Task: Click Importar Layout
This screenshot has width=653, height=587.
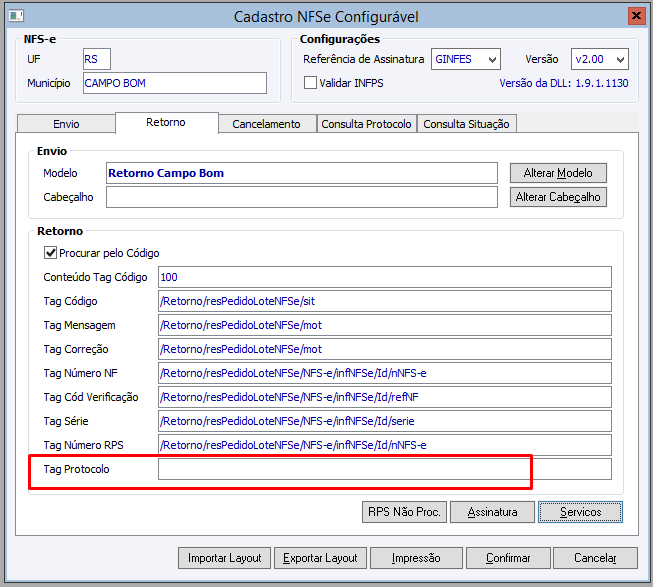Action: point(224,558)
